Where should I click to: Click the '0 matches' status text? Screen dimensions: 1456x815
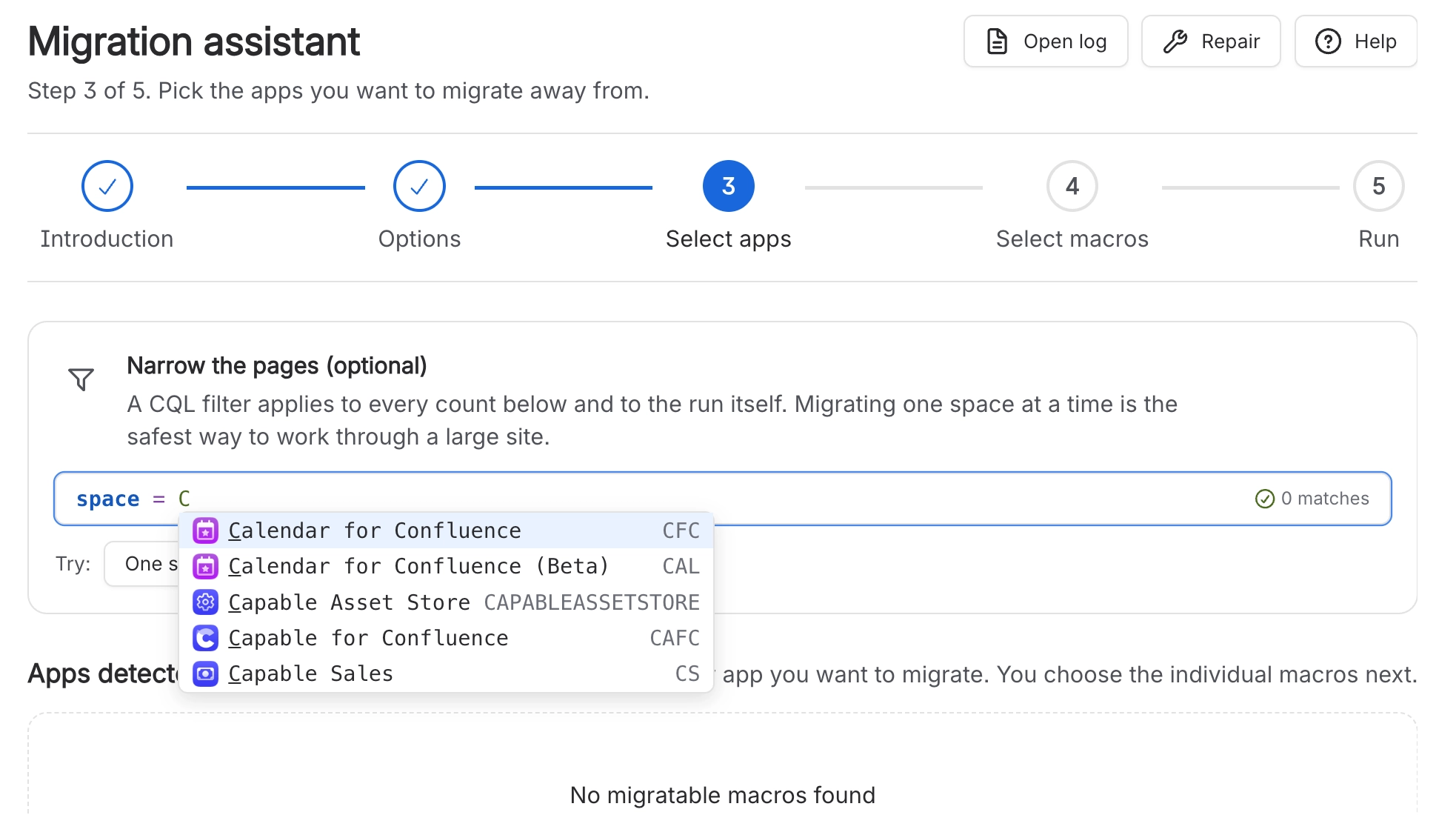tap(1325, 499)
